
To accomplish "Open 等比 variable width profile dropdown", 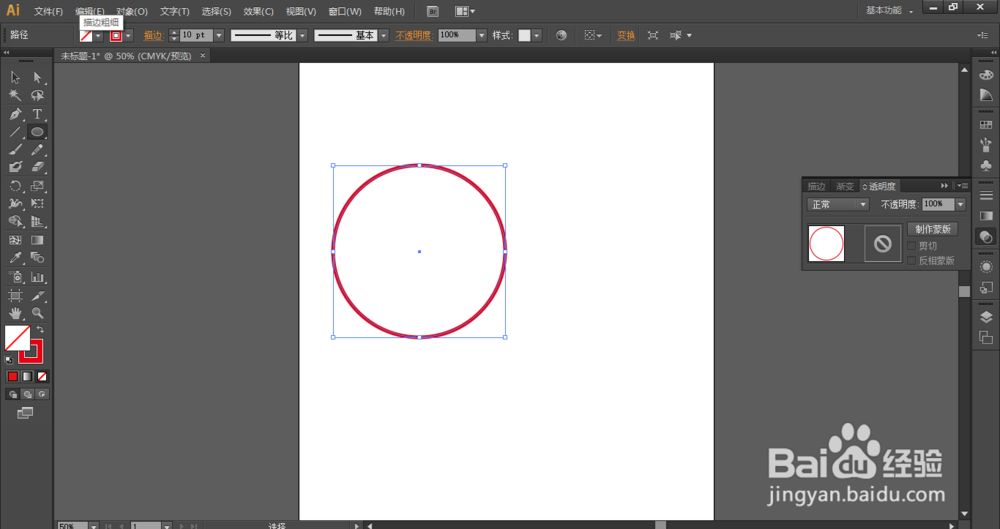I will (x=302, y=36).
